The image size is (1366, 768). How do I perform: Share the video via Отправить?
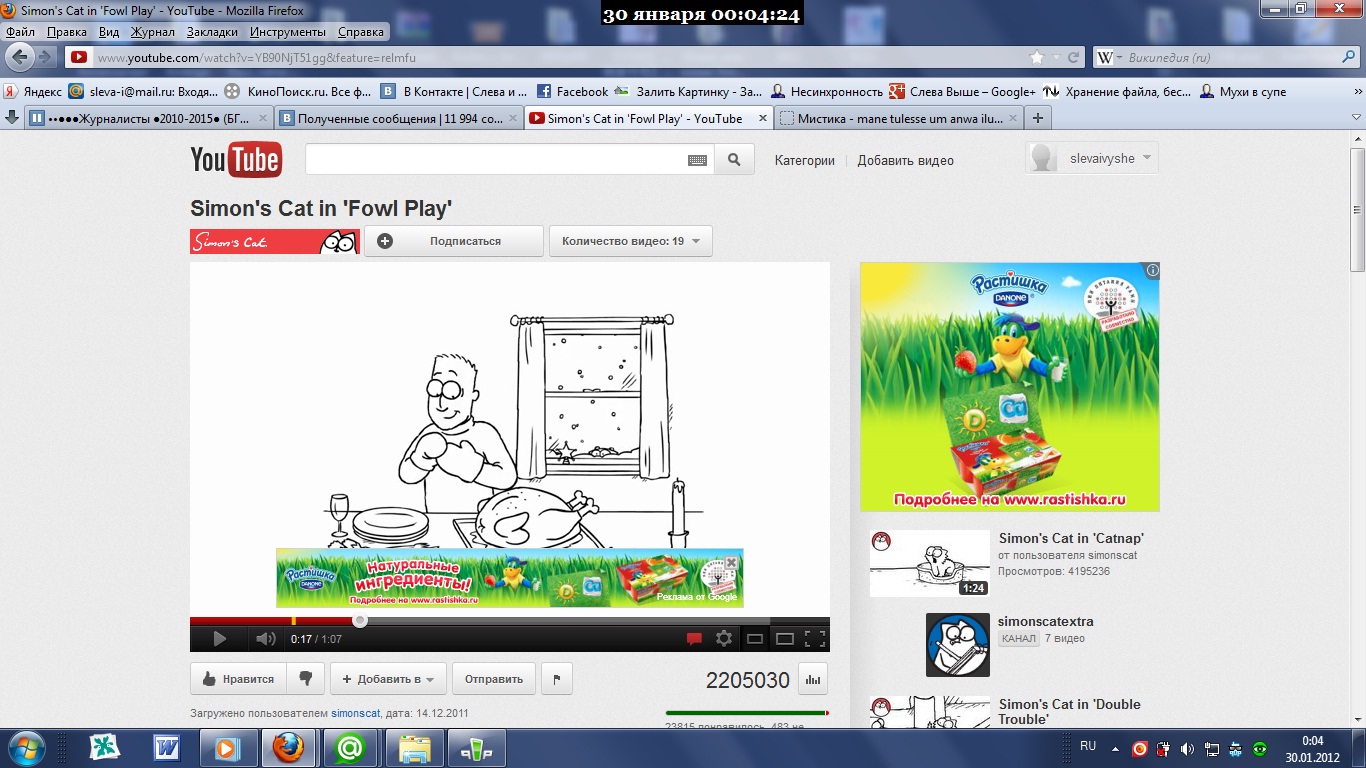pos(494,679)
